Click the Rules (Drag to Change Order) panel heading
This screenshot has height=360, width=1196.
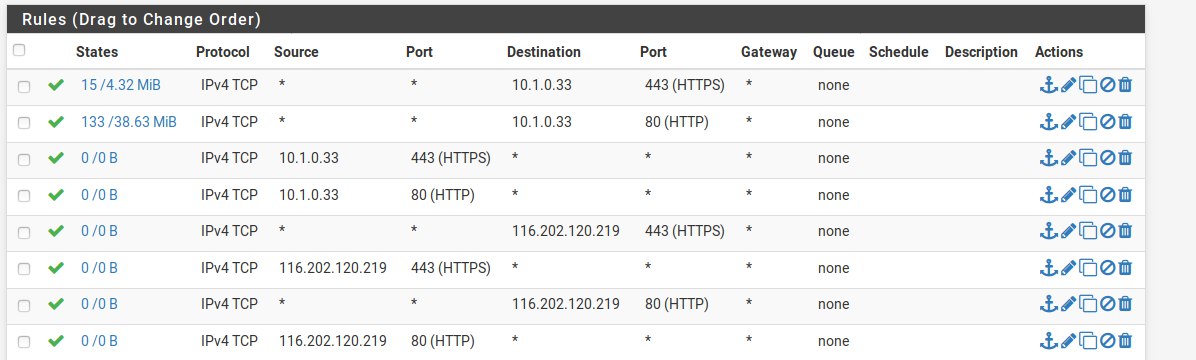click(x=142, y=20)
